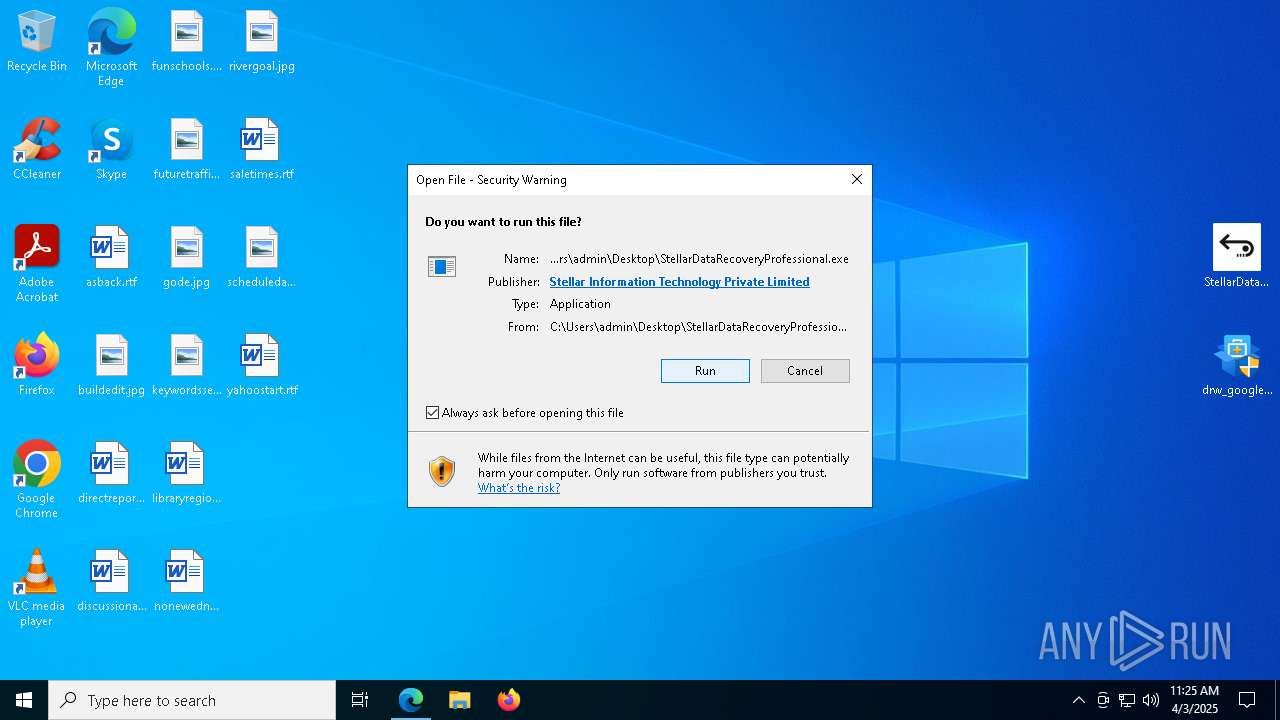Click the file name path text in dialog

coord(699,259)
